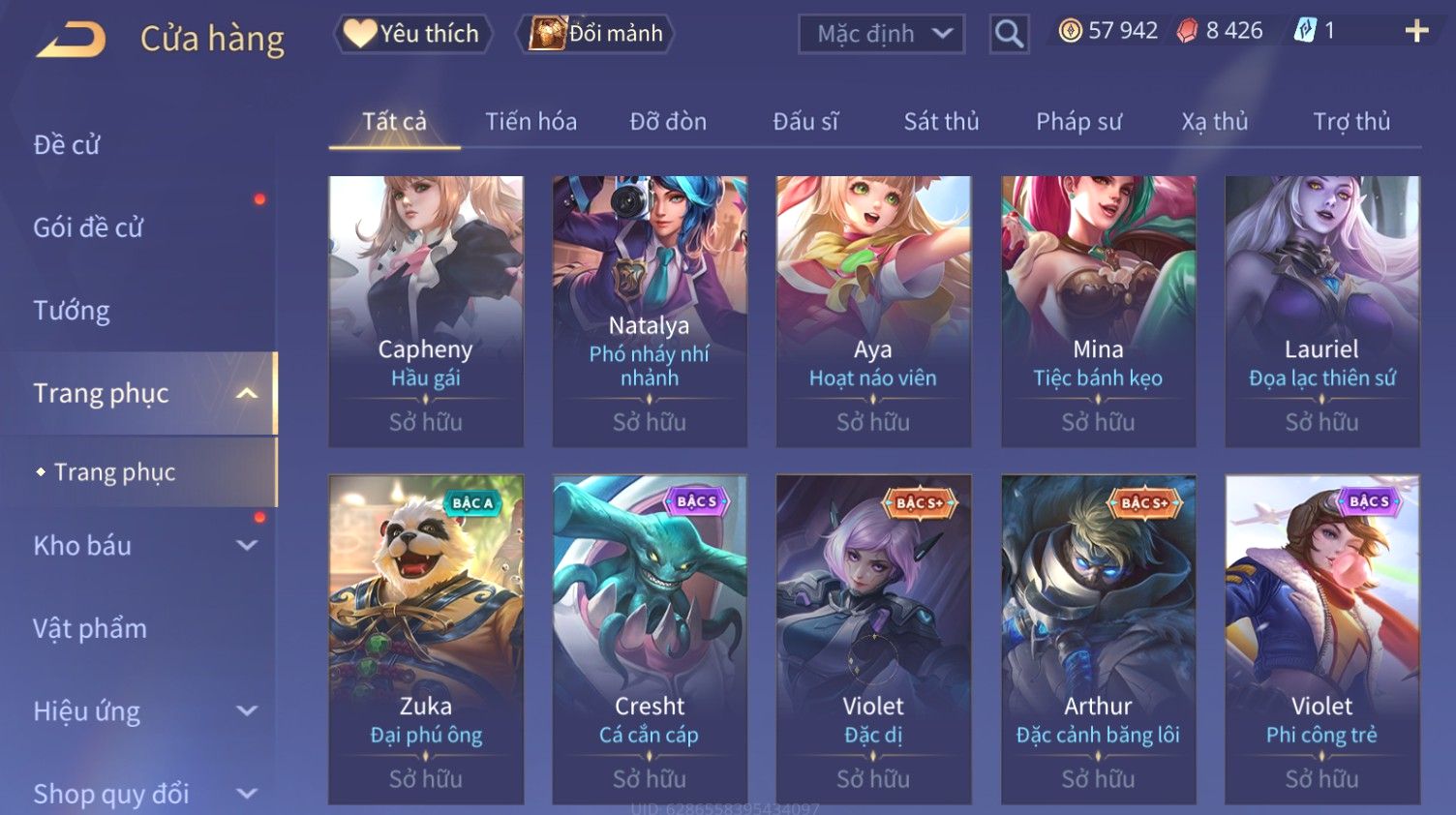Open the Tướng sidebar category
The width and height of the screenshot is (1456, 815).
pos(72,311)
